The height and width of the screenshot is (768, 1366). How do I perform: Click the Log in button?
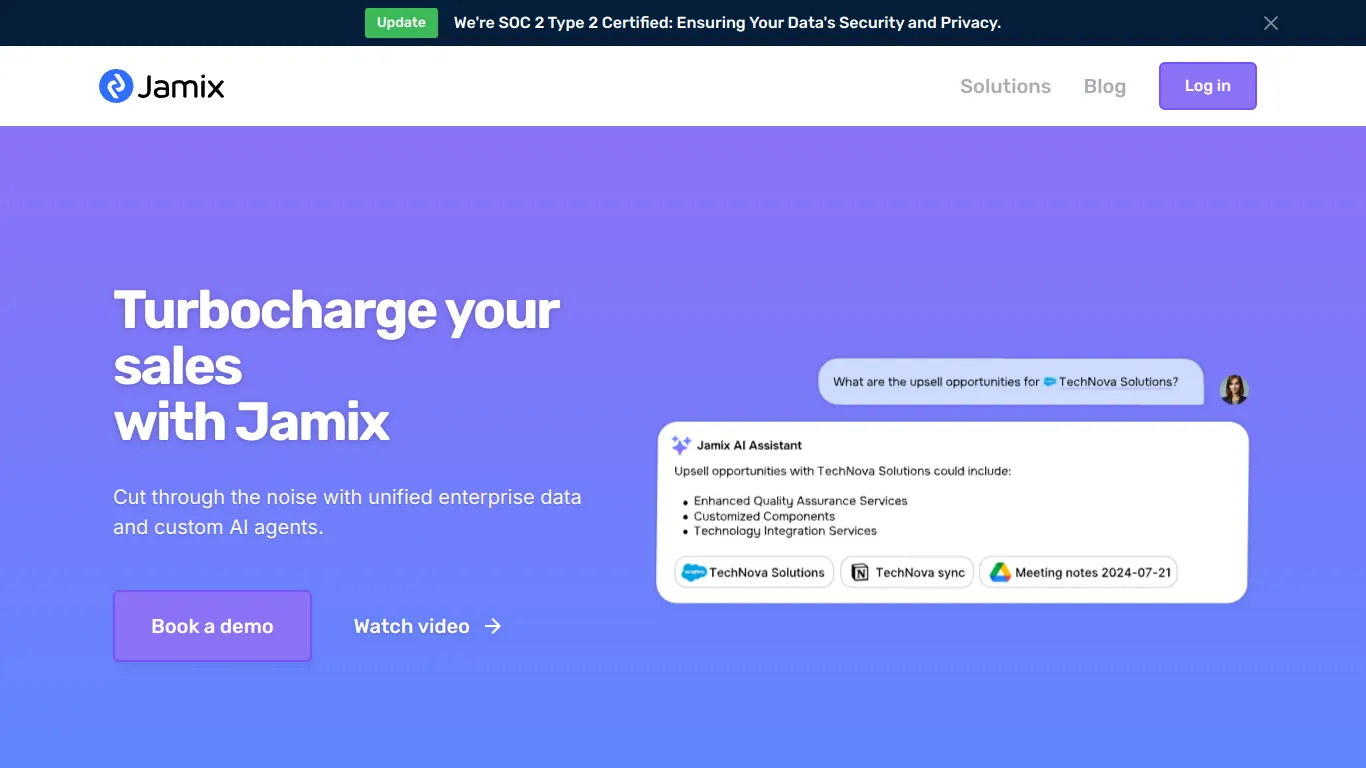click(1207, 86)
